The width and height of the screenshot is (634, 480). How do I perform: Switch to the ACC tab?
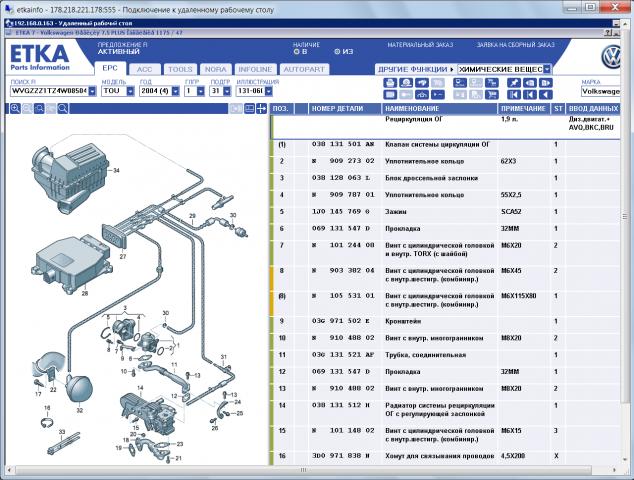pyautogui.click(x=144, y=70)
